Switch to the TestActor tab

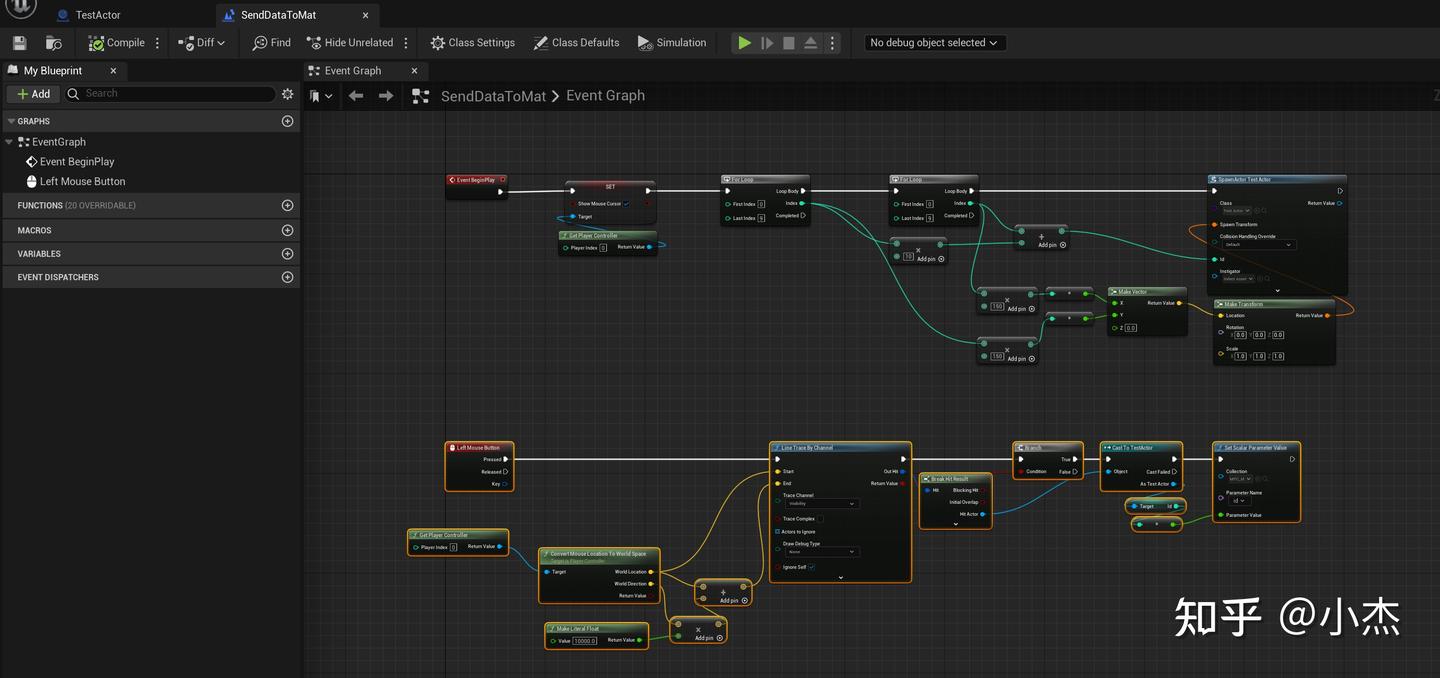point(97,15)
